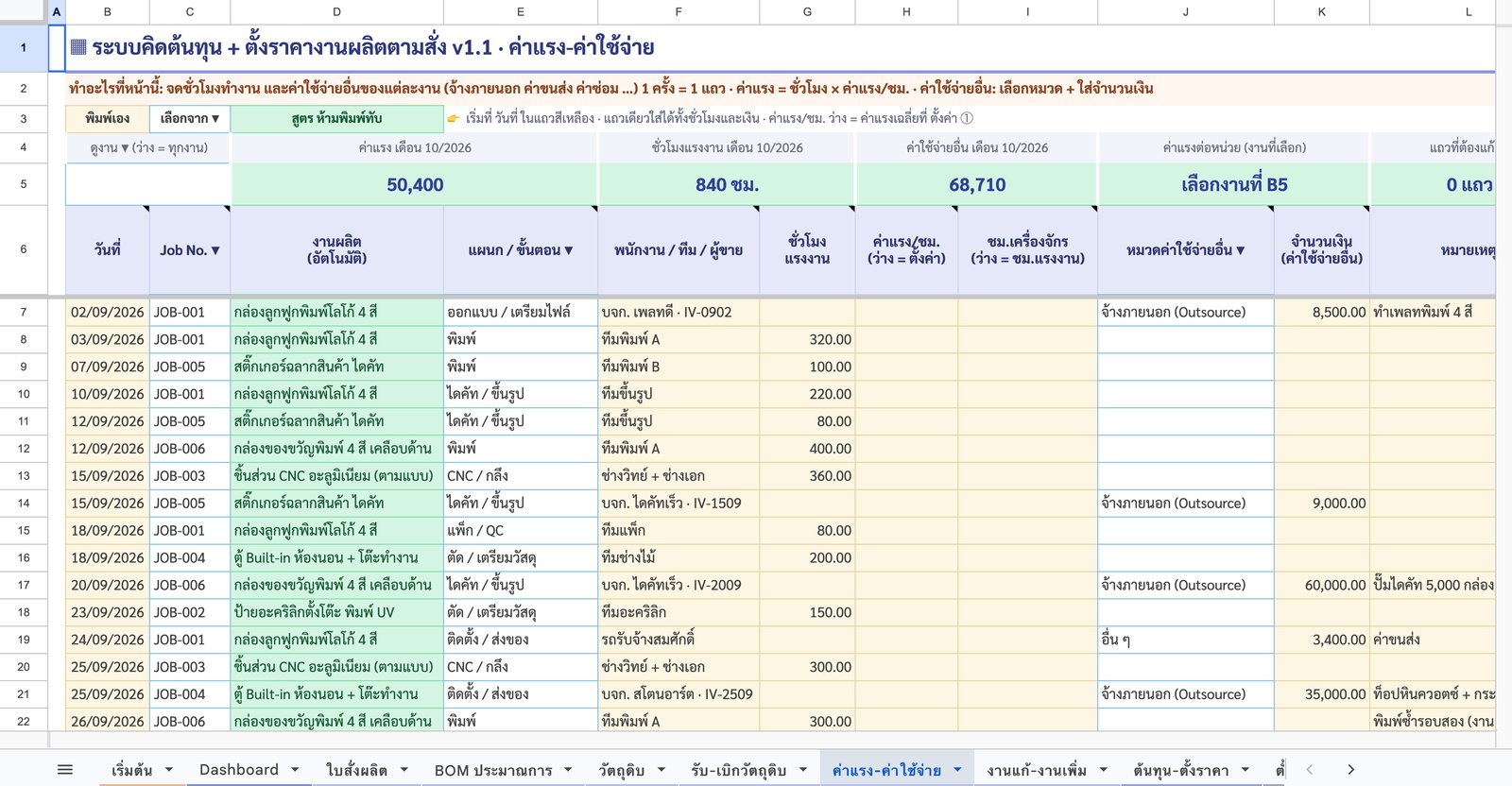This screenshot has width=1512, height=786.
Task: Open the Dashboard tab's dropdown arrow
Action: (x=295, y=770)
